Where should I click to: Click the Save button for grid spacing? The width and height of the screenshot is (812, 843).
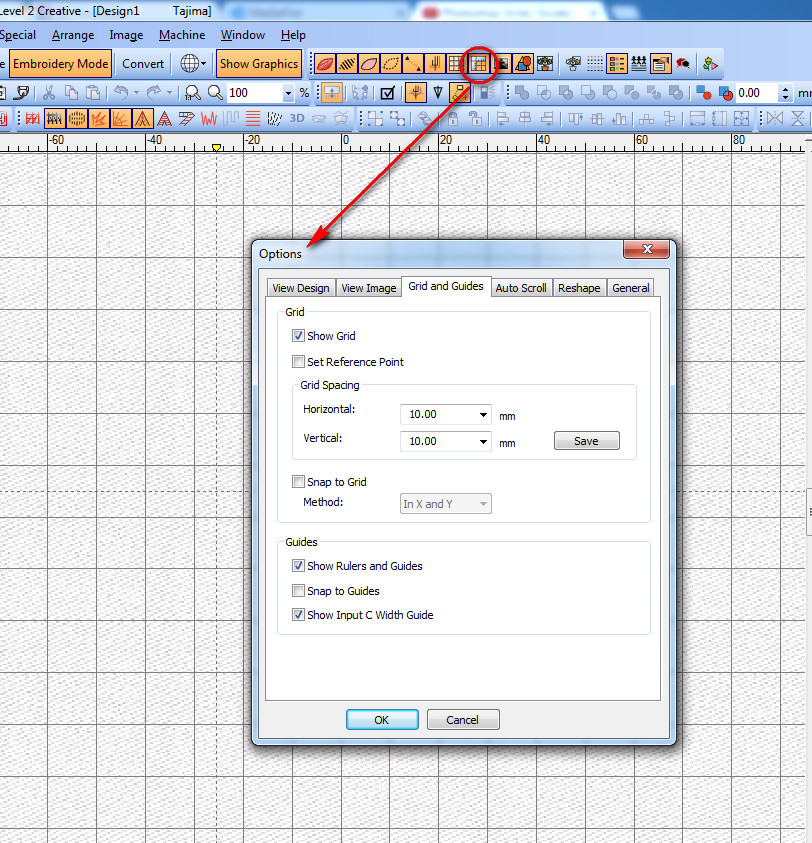(x=586, y=441)
